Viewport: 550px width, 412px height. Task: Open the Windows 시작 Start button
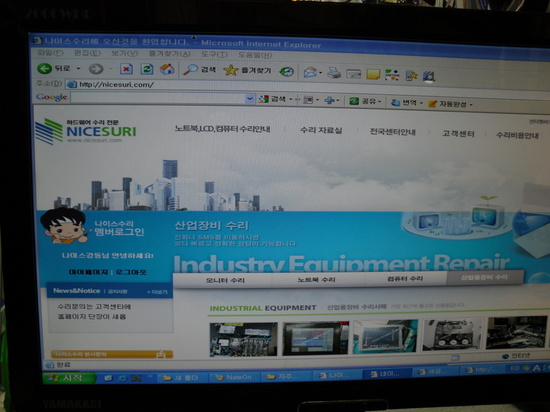coord(69,378)
